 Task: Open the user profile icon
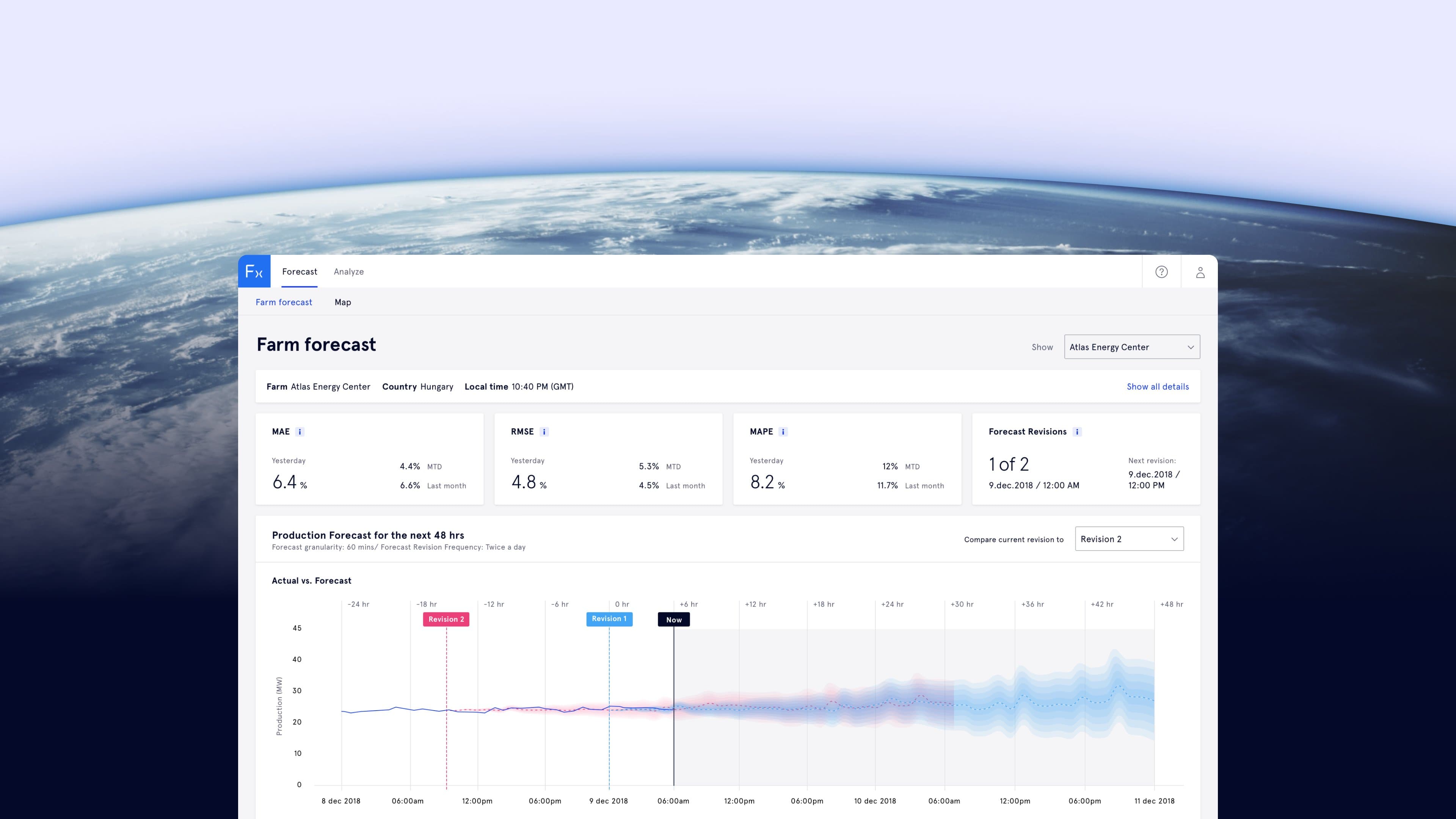[x=1200, y=273]
